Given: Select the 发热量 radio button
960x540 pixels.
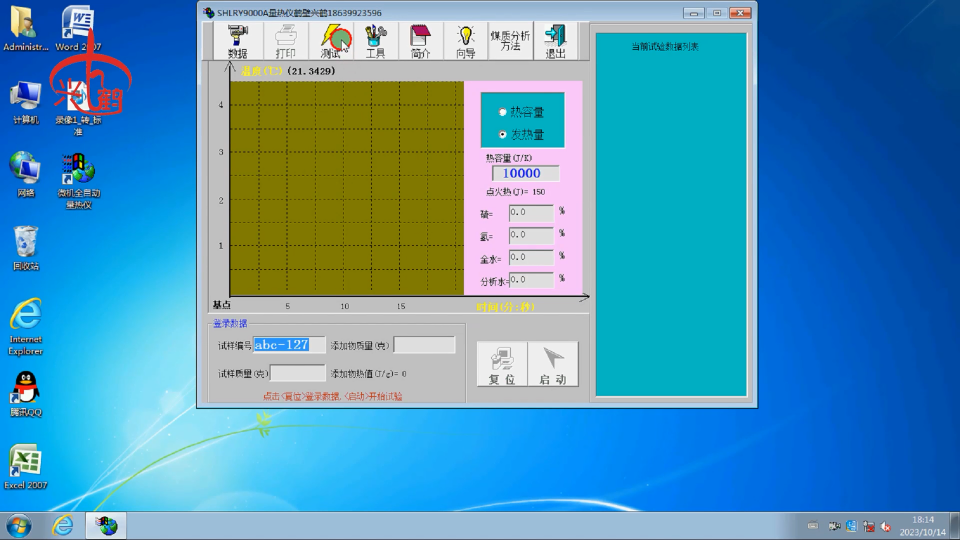Looking at the screenshot, I should click(503, 134).
